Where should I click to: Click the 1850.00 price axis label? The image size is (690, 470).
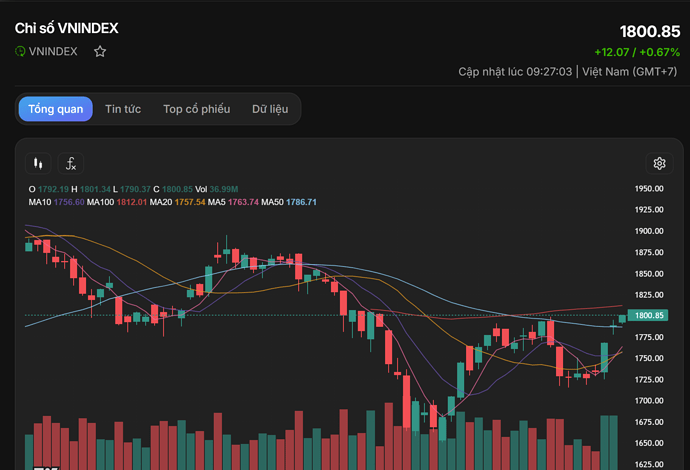pyautogui.click(x=649, y=274)
